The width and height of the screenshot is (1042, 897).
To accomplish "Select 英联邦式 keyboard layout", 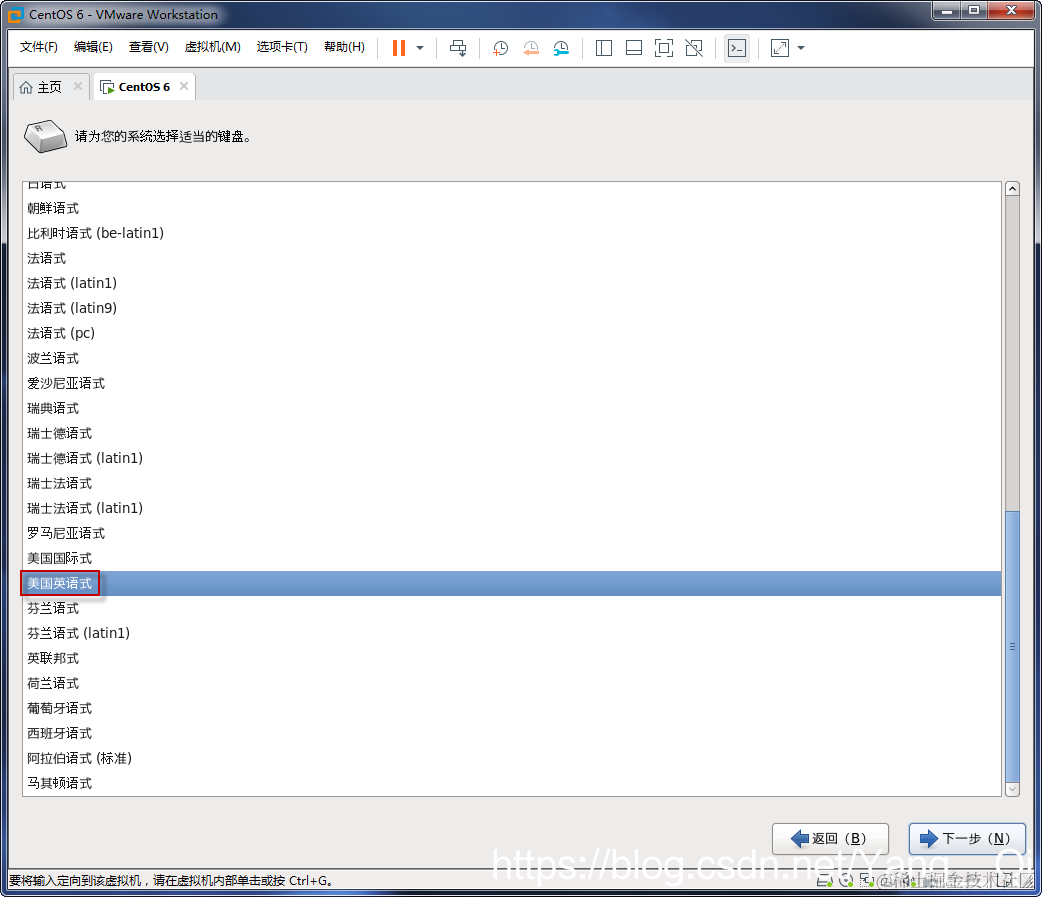I will (512, 658).
